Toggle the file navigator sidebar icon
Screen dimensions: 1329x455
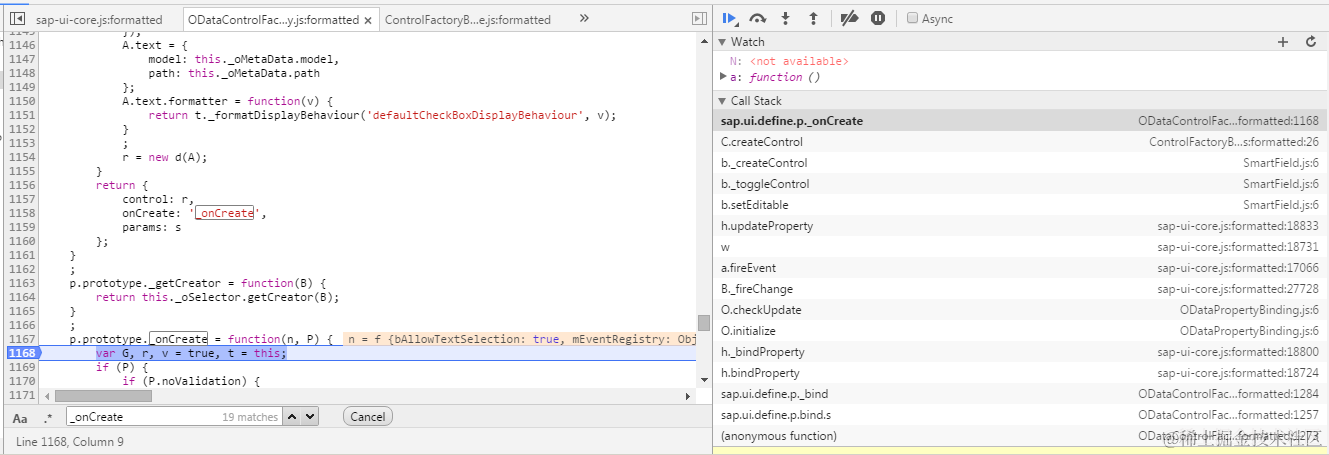(17, 19)
